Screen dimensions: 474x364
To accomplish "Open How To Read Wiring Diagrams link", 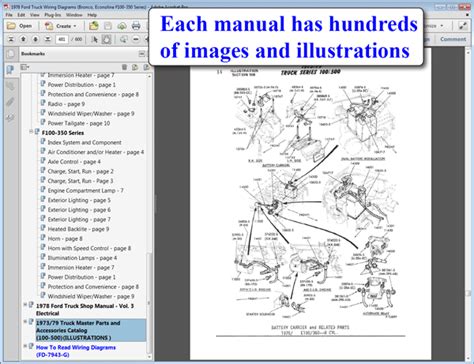I will click(x=76, y=351).
